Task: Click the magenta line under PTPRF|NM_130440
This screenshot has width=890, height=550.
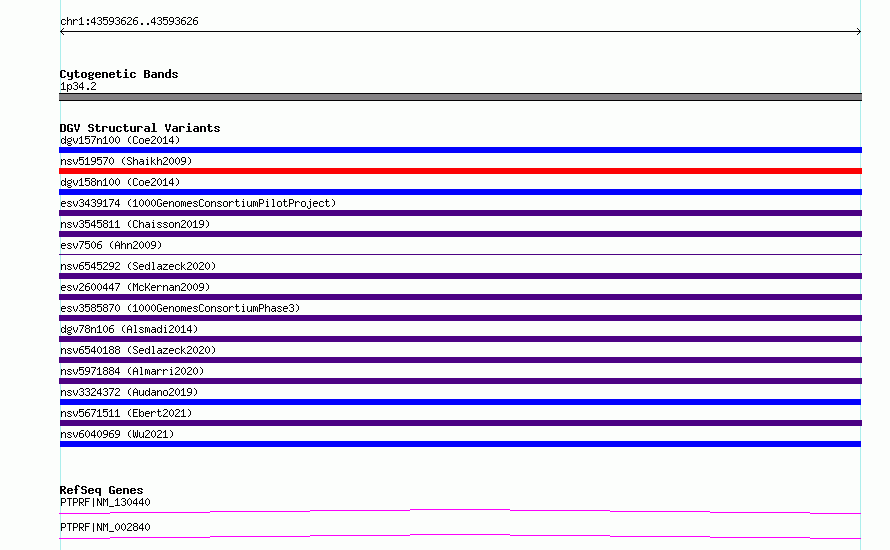Action: pyautogui.click(x=460, y=511)
